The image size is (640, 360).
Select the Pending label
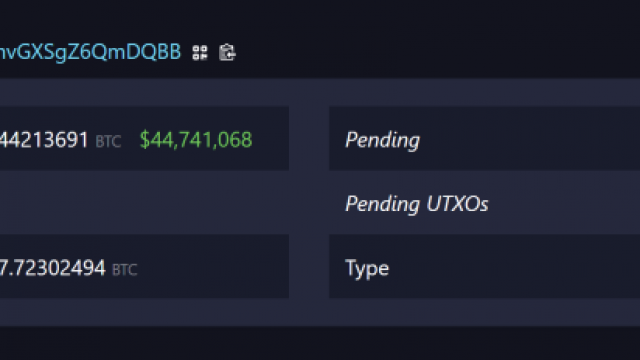coord(382,141)
